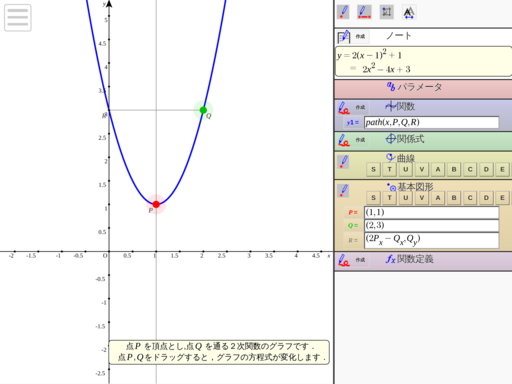
Task: Click the yellow description note on graph
Action: coord(219,352)
